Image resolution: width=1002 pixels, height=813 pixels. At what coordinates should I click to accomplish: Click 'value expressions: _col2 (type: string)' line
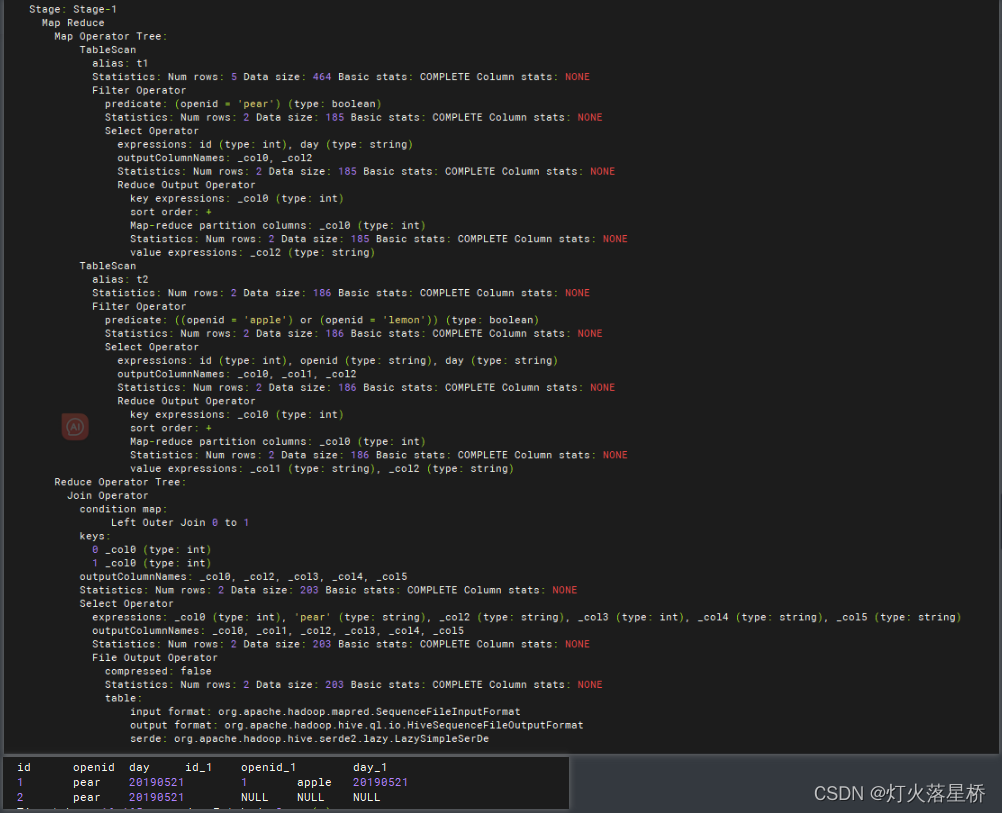[x=252, y=252]
